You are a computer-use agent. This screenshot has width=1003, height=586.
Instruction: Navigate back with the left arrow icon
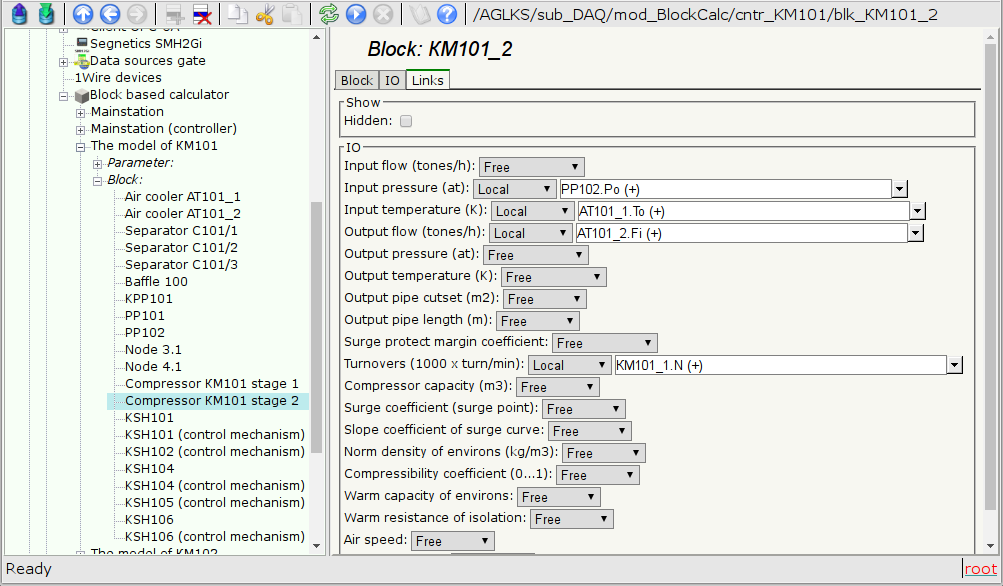(x=111, y=14)
